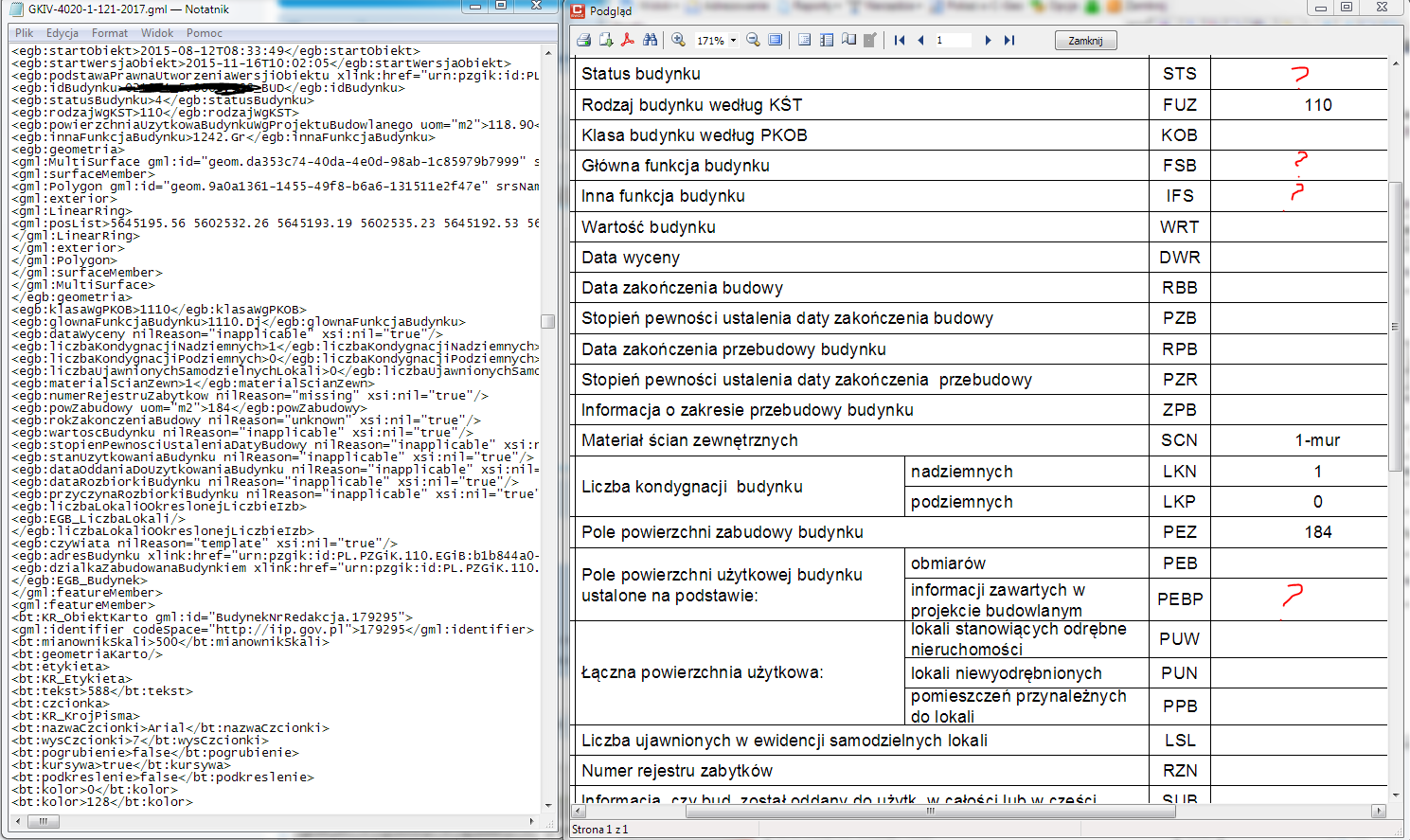Viewport: 1410px width, 840px height.
Task: Click the full screen view icon
Action: pyautogui.click(x=776, y=40)
